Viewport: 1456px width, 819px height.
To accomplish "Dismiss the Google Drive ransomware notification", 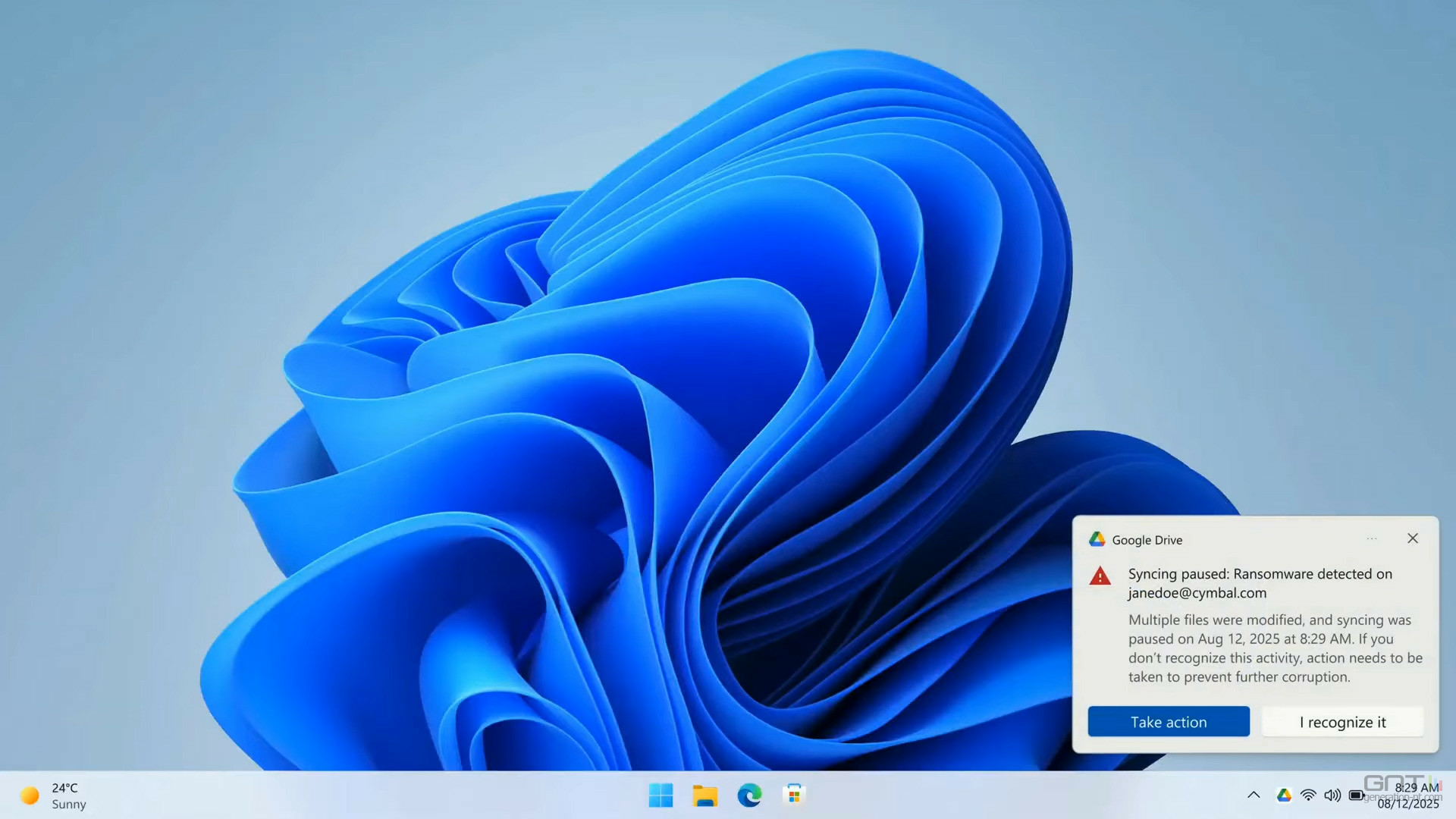I will [1412, 538].
